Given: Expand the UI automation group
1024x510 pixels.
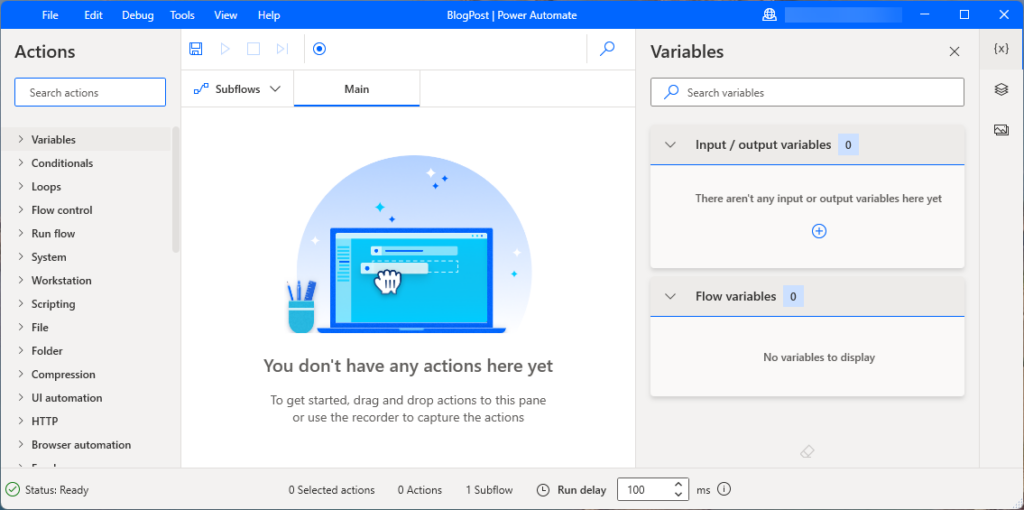Looking at the screenshot, I should point(21,398).
